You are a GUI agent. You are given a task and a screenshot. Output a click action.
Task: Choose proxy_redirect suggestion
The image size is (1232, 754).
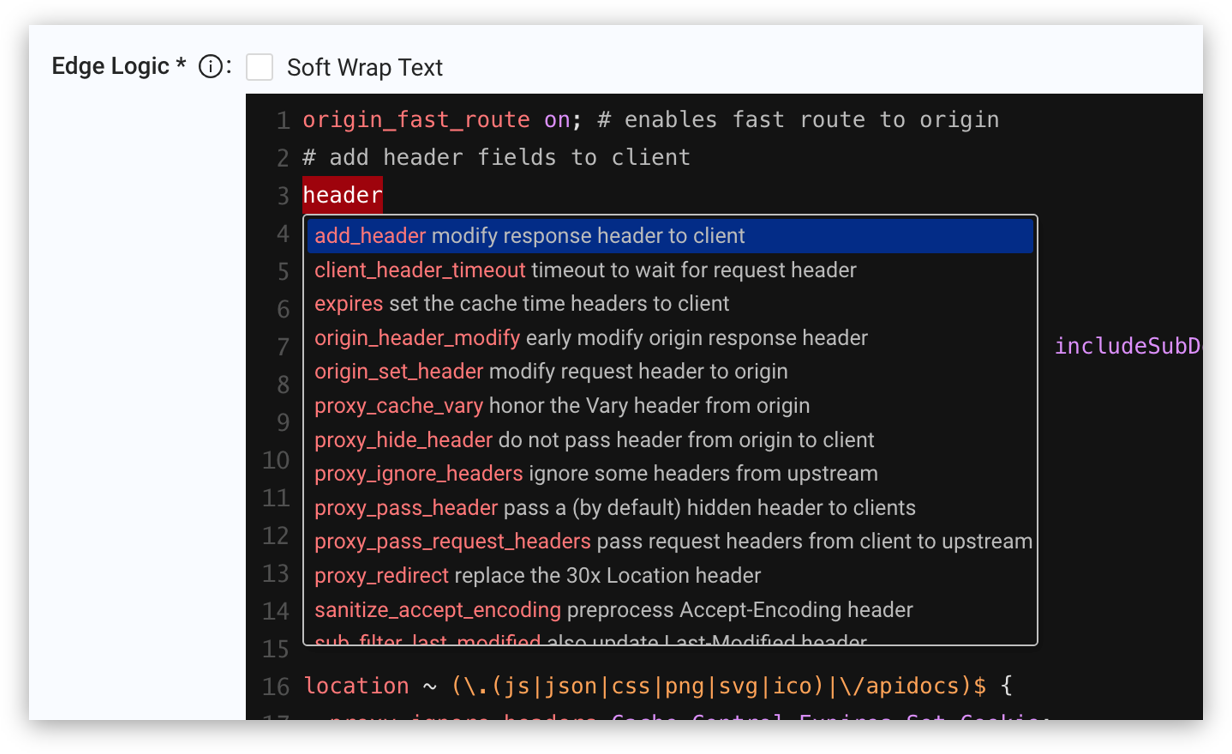(x=670, y=576)
